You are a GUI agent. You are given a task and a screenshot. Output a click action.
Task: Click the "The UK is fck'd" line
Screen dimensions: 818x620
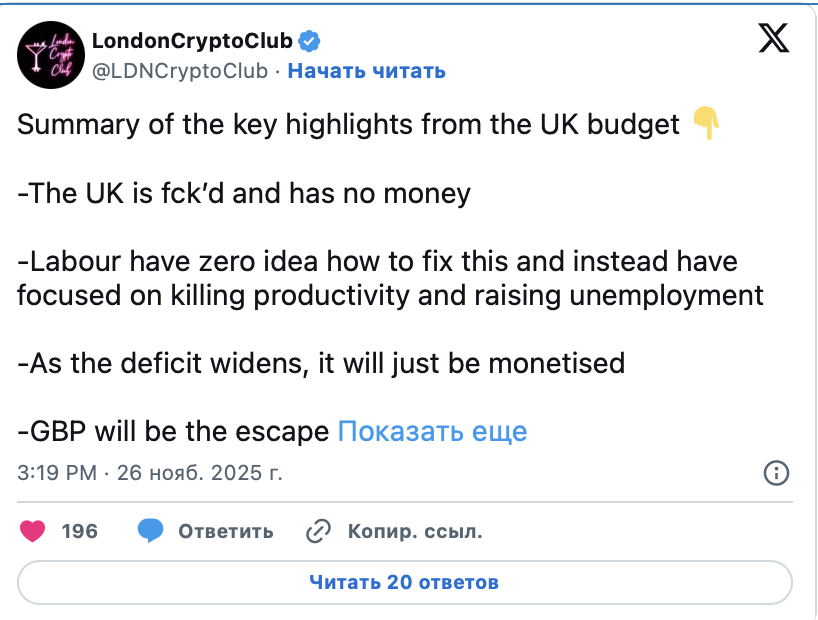pyautogui.click(x=244, y=193)
